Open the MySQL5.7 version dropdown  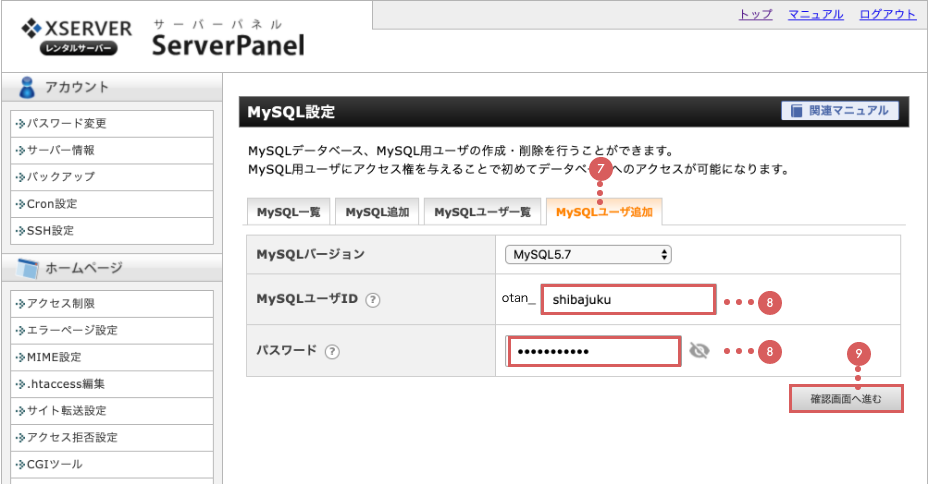pyautogui.click(x=587, y=255)
